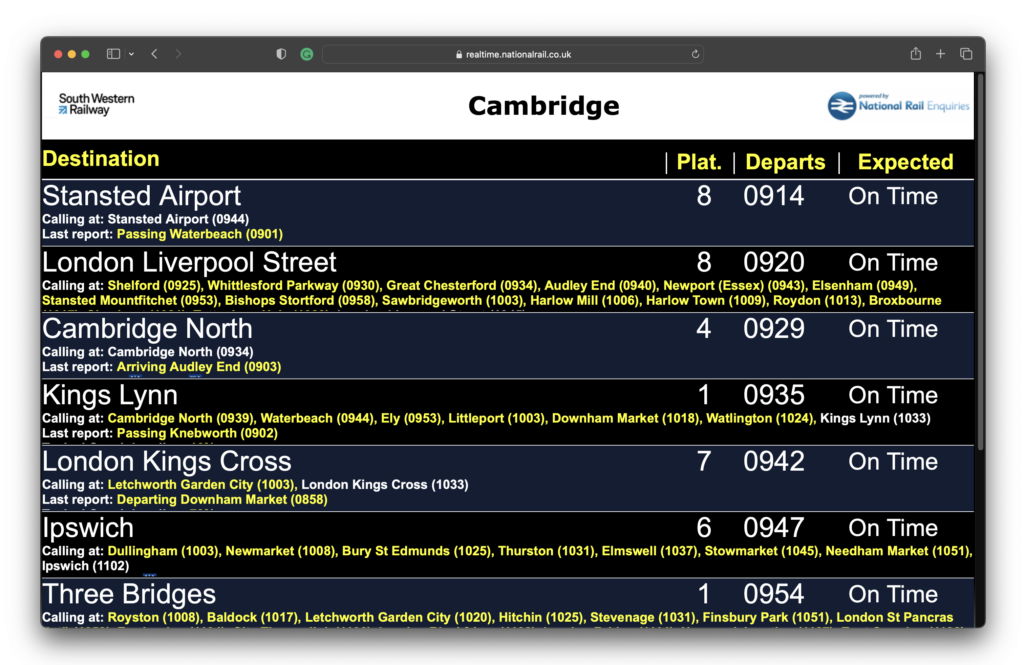
Task: Click the back navigation arrow
Action: (152, 54)
